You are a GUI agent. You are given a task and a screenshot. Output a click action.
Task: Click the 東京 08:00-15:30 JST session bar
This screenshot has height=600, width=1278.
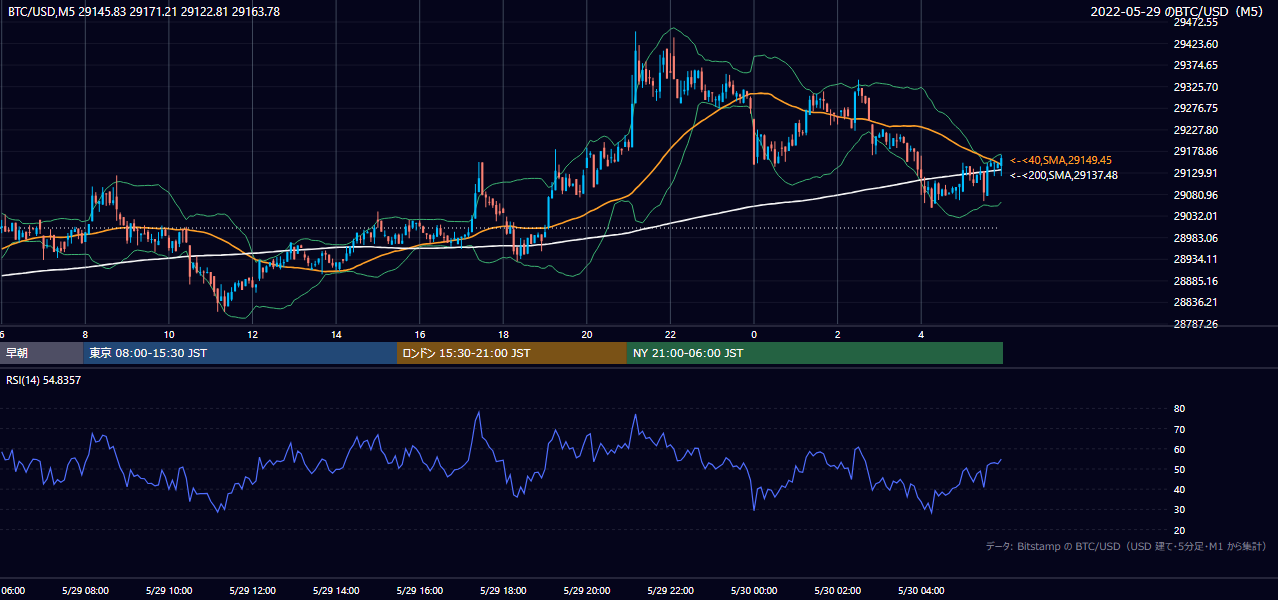coord(240,353)
